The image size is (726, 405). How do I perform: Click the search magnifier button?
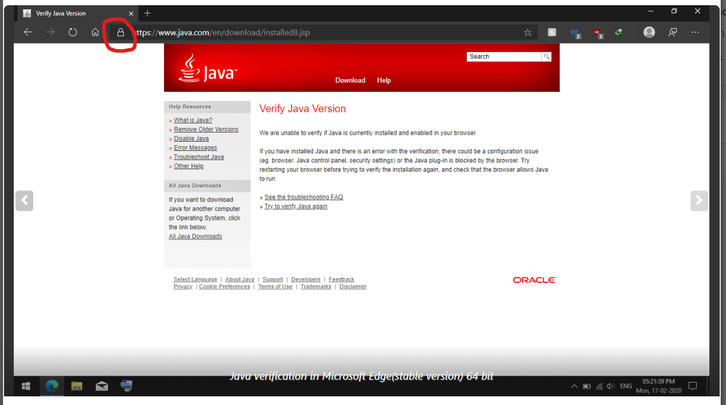(546, 56)
